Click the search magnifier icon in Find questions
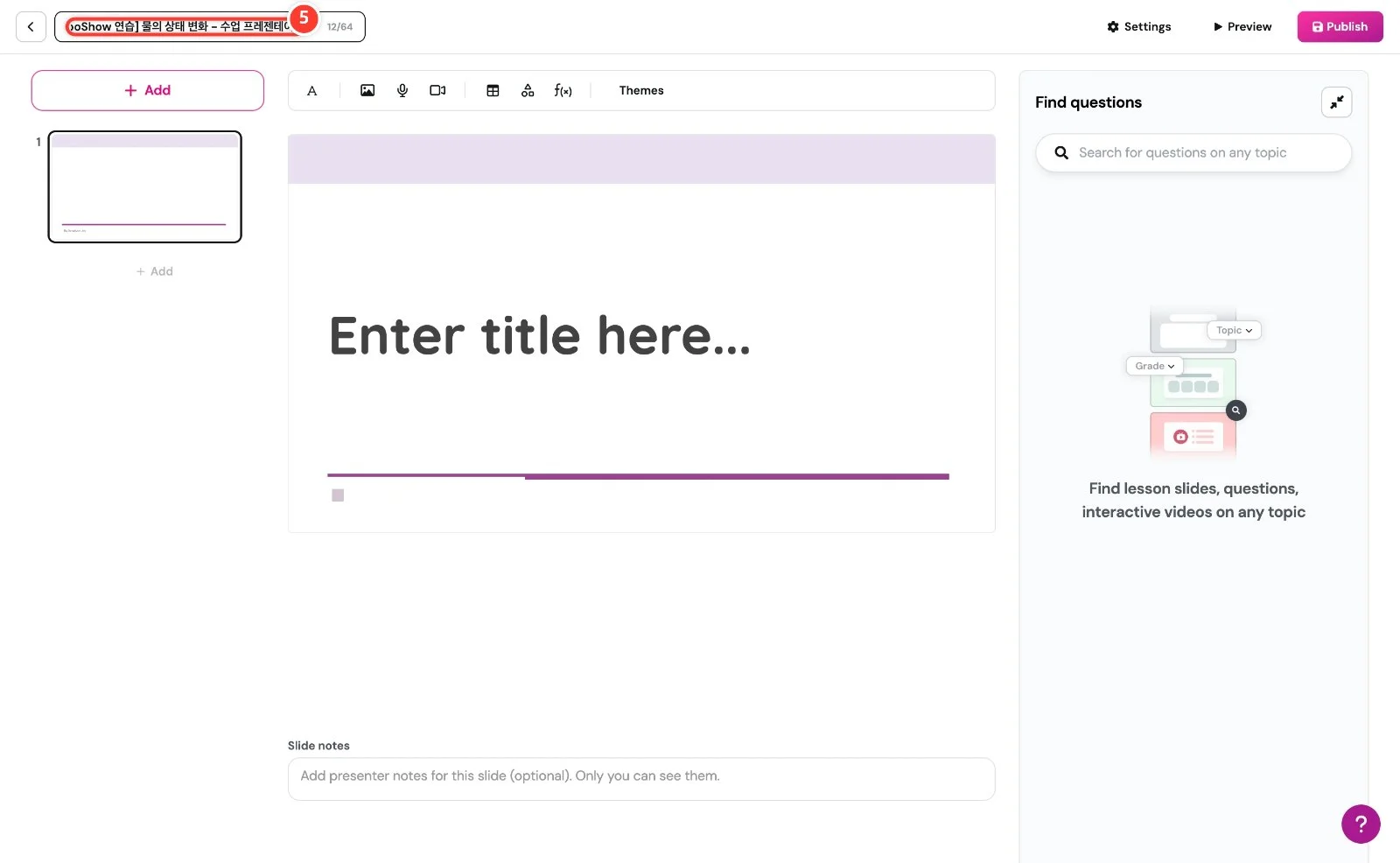The width and height of the screenshot is (1400, 863). coord(1061,152)
